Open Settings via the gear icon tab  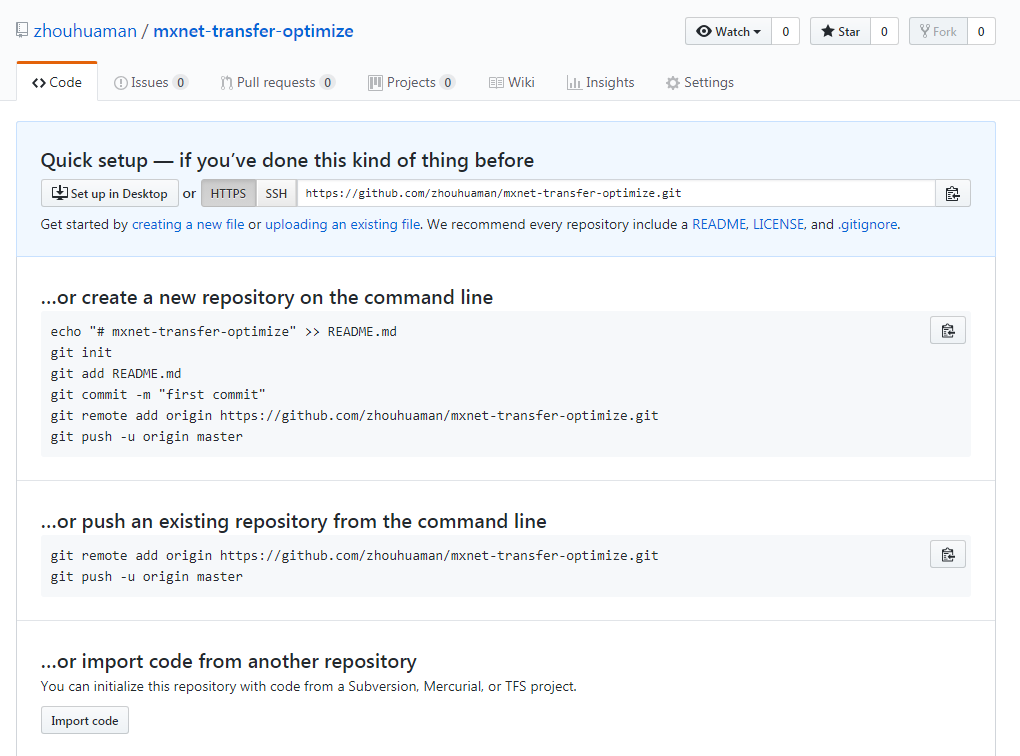pos(699,83)
